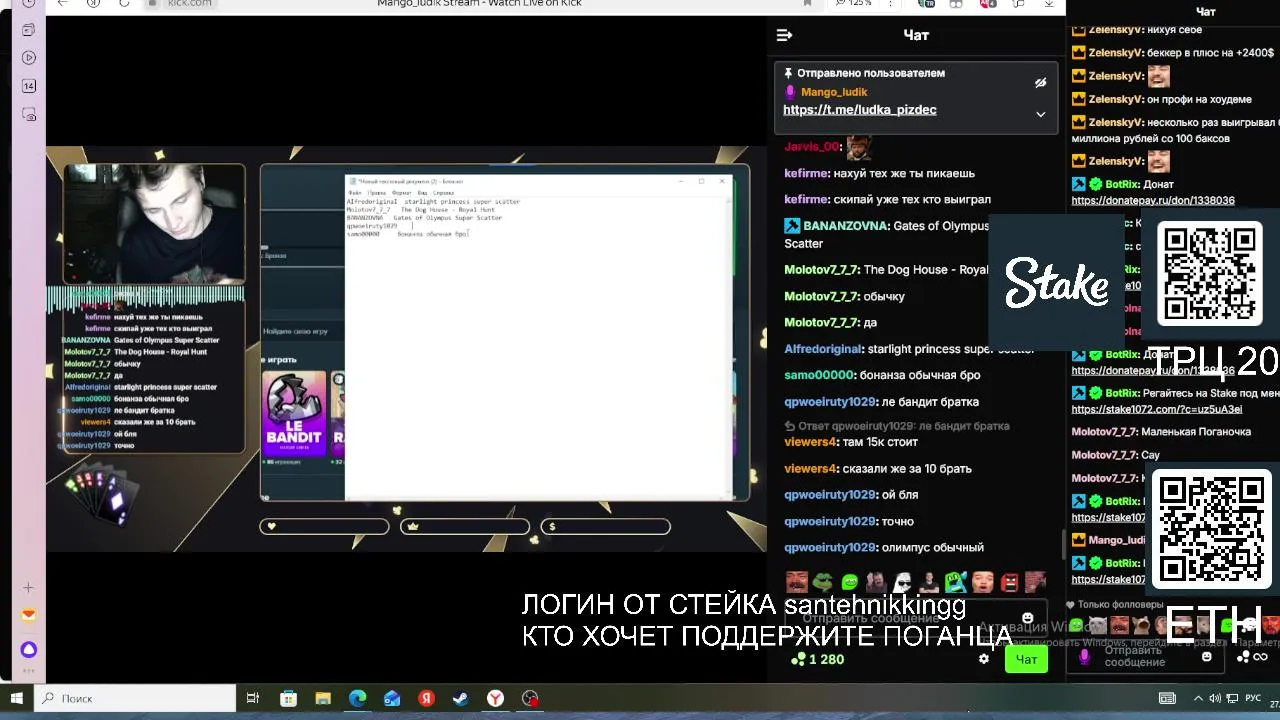Open the emoji picker in the main chat input

(x=1027, y=618)
